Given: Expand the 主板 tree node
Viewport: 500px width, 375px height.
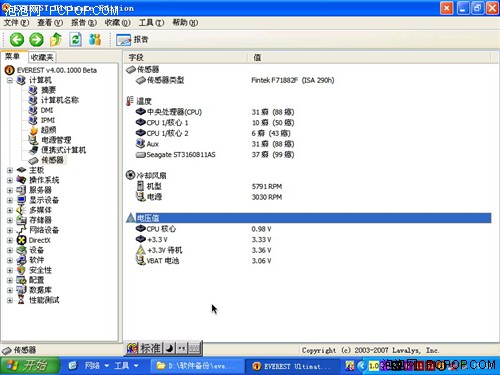Looking at the screenshot, I should point(10,170).
